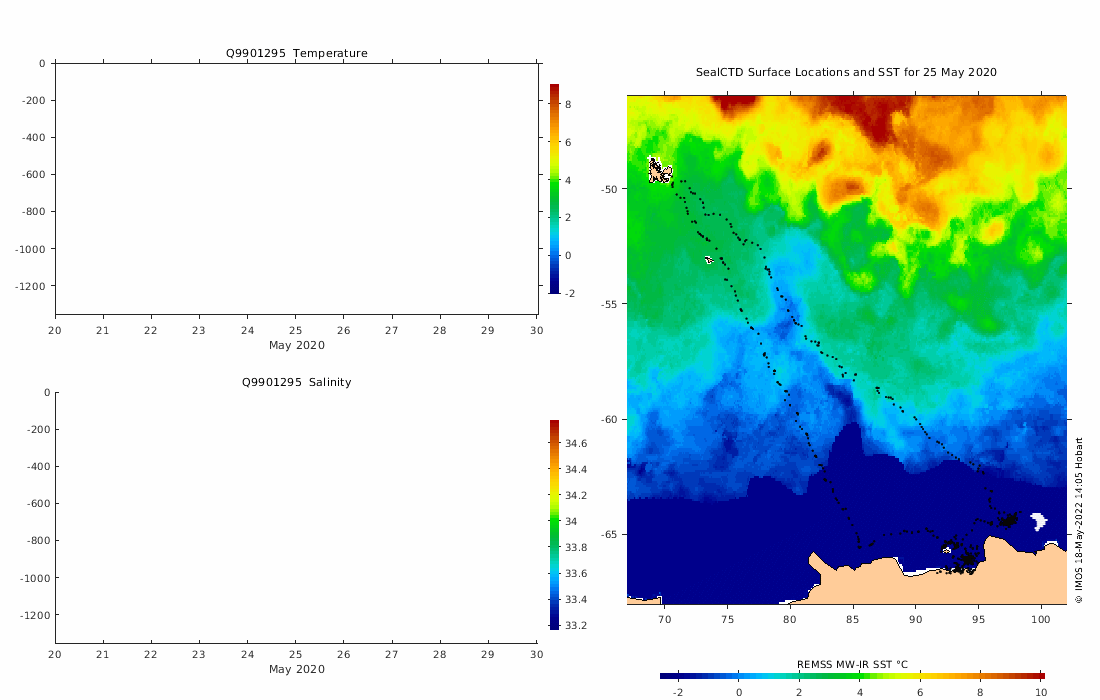Click the 10 label on SST color bar
Image resolution: width=1100 pixels, height=700 pixels.
[x=1041, y=692]
